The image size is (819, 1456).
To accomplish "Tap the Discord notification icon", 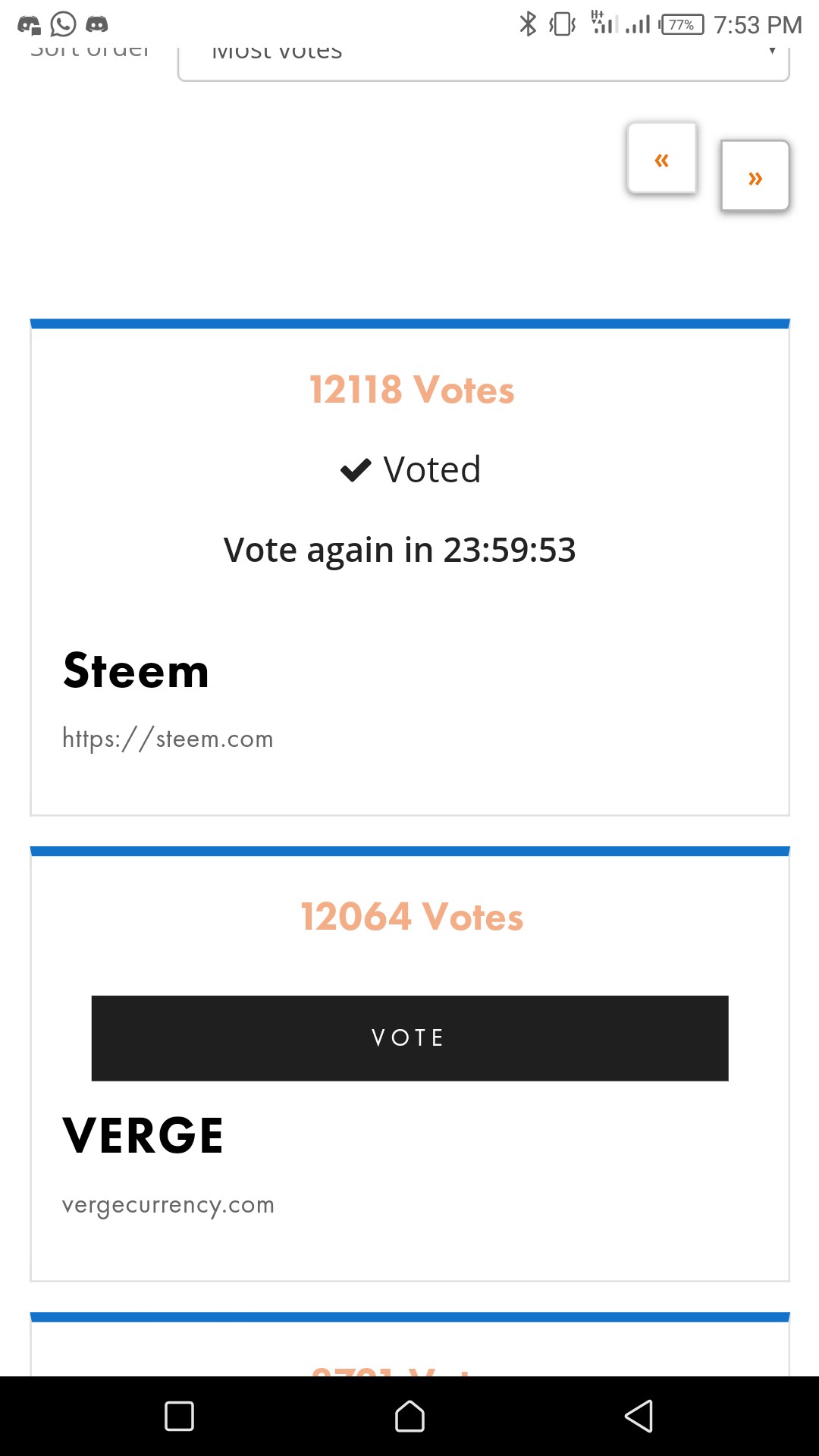I will [96, 24].
